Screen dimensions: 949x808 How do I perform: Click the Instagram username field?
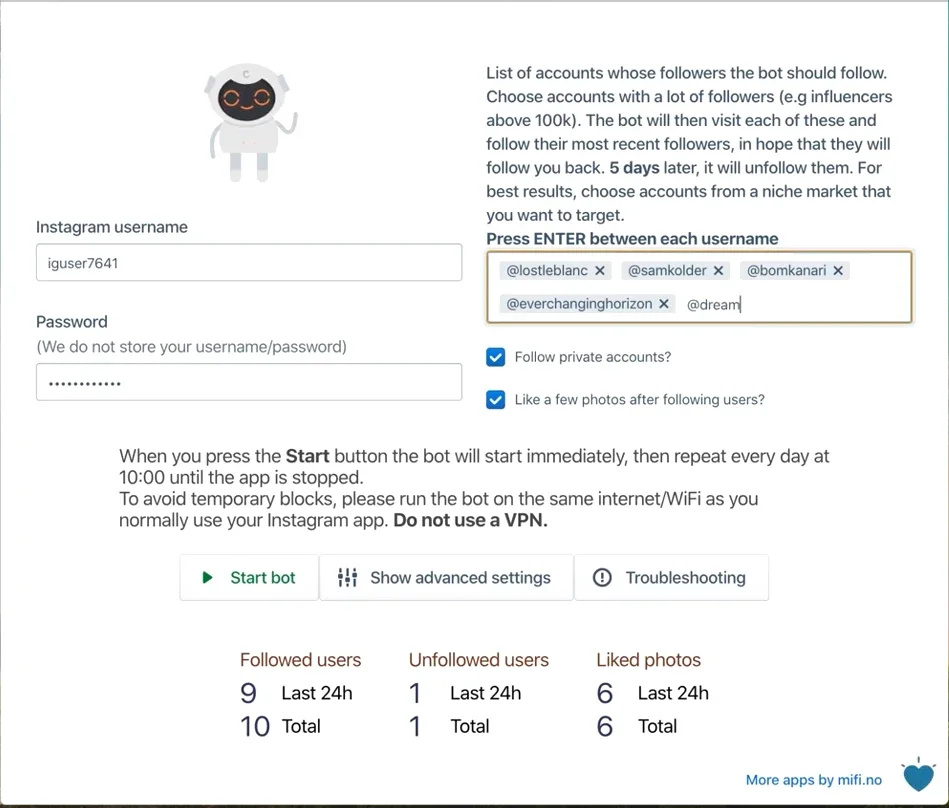click(x=249, y=263)
